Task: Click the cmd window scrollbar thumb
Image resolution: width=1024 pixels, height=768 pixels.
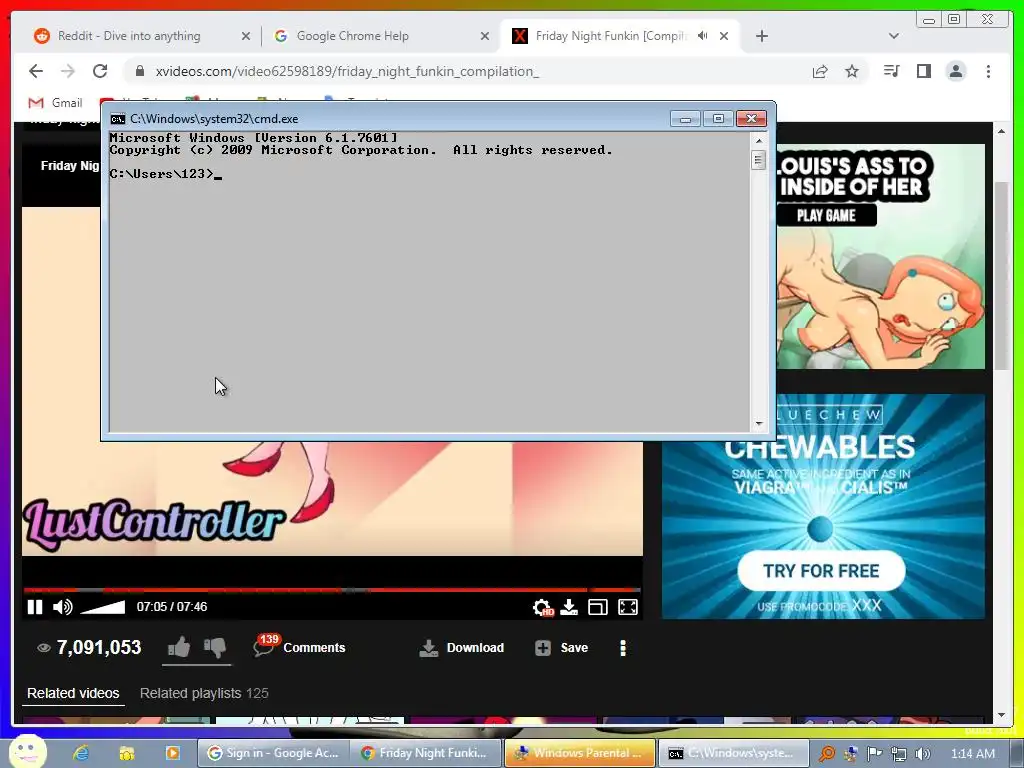Action: pos(758,160)
